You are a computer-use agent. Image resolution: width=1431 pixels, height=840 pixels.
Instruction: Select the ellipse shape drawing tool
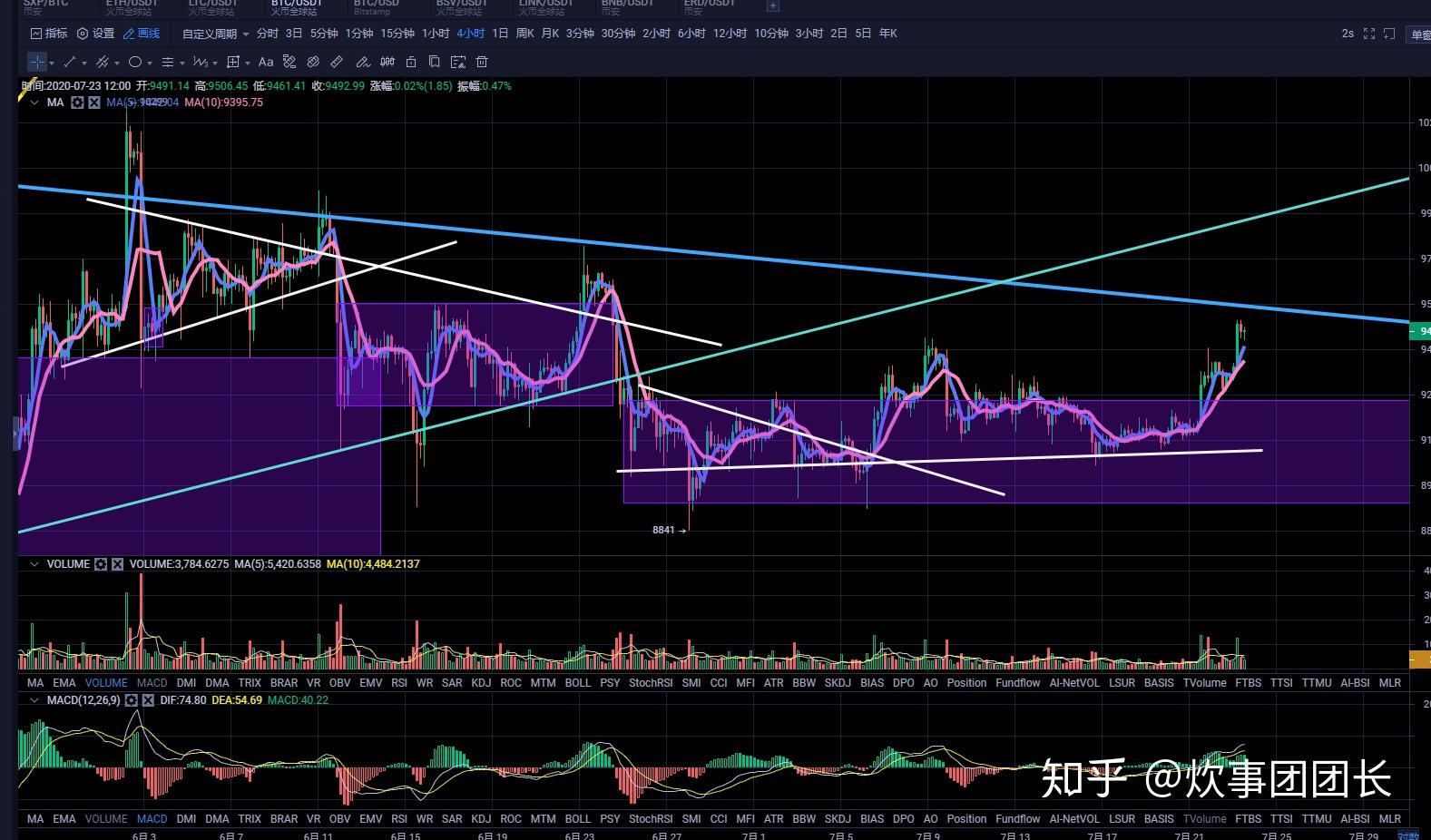pyautogui.click(x=135, y=62)
